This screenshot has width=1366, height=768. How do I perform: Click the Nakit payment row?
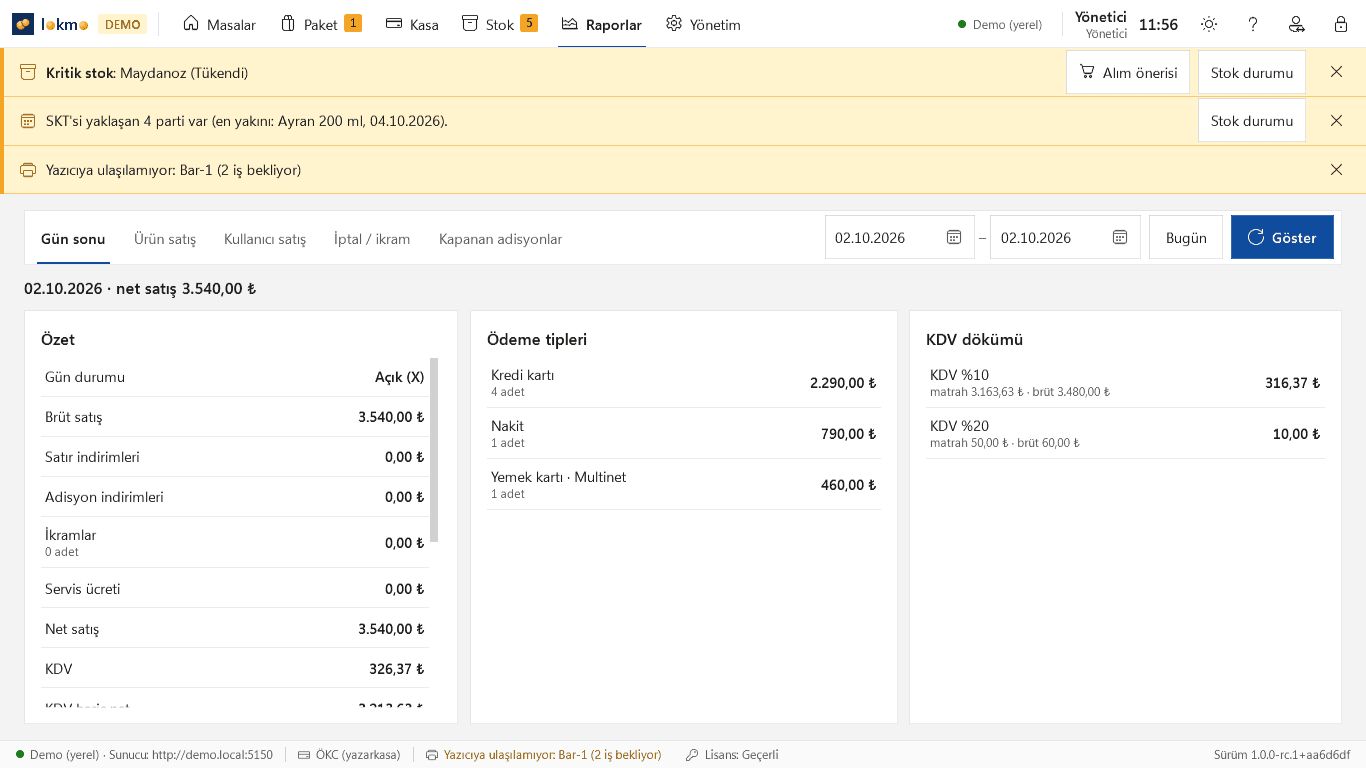(x=684, y=434)
